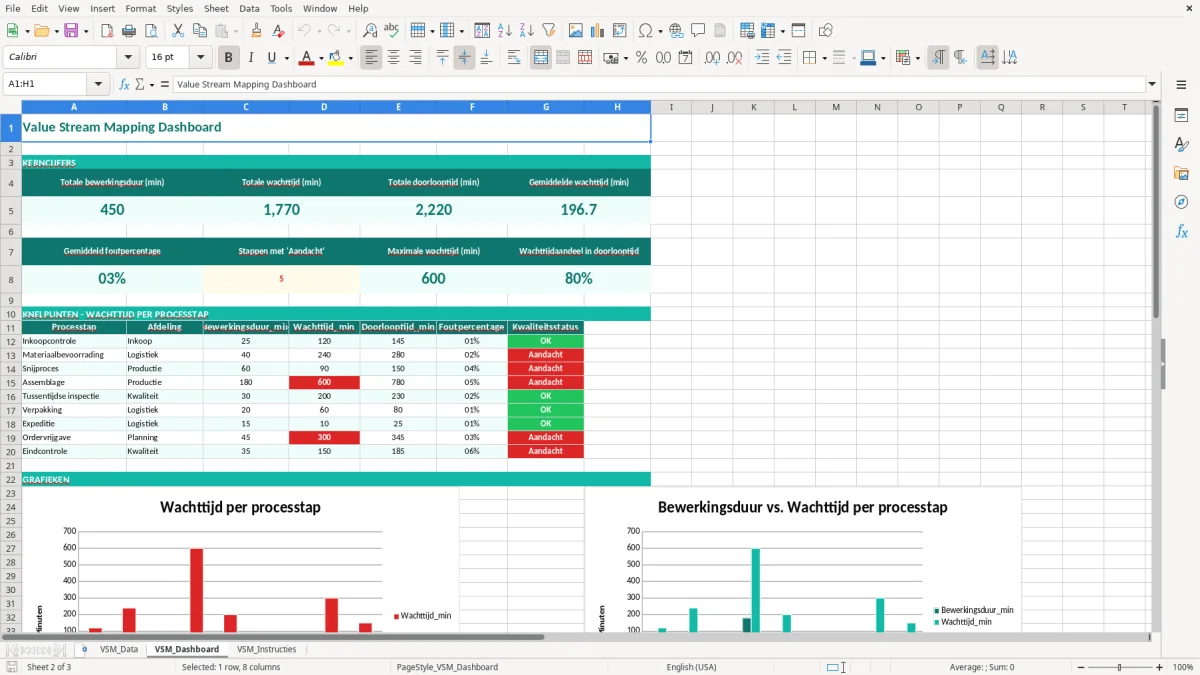Open Print Preview from the toolbar

pos(150,31)
